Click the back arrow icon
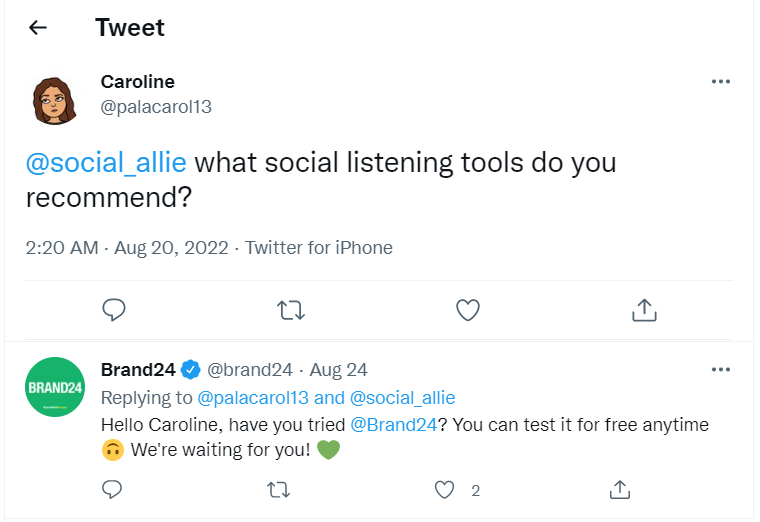 pyautogui.click(x=38, y=28)
